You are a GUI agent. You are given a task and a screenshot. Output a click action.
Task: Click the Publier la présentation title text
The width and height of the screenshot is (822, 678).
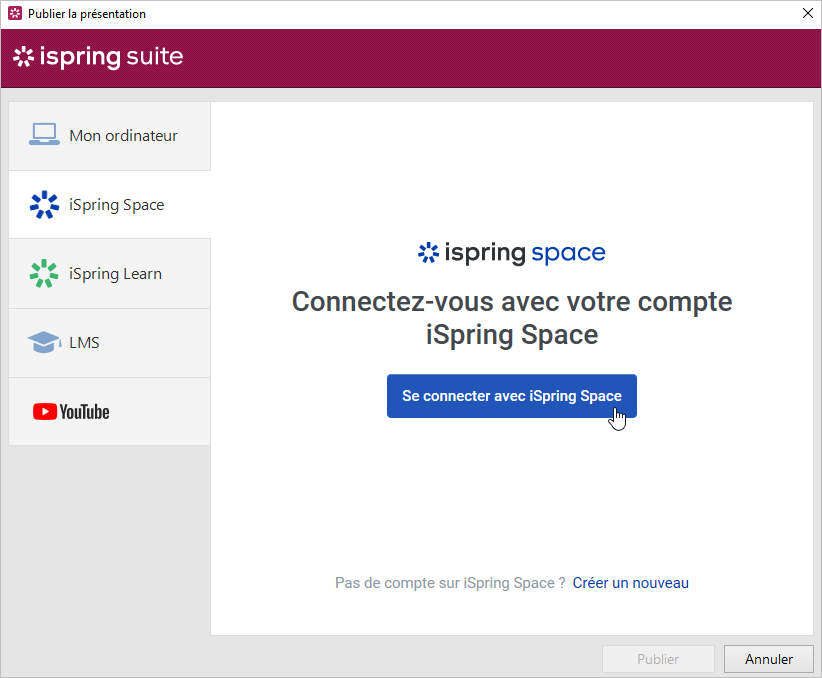(87, 14)
